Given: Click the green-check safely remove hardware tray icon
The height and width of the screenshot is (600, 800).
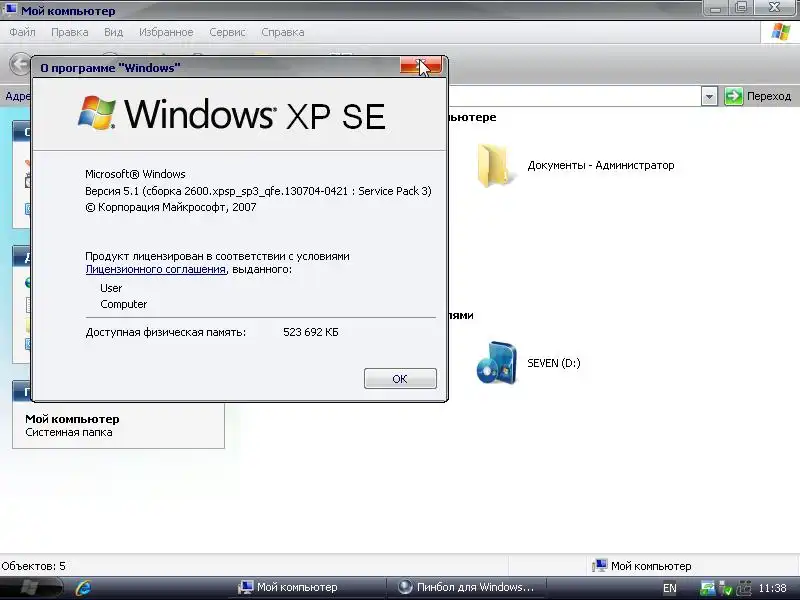Looking at the screenshot, I should tap(726, 588).
